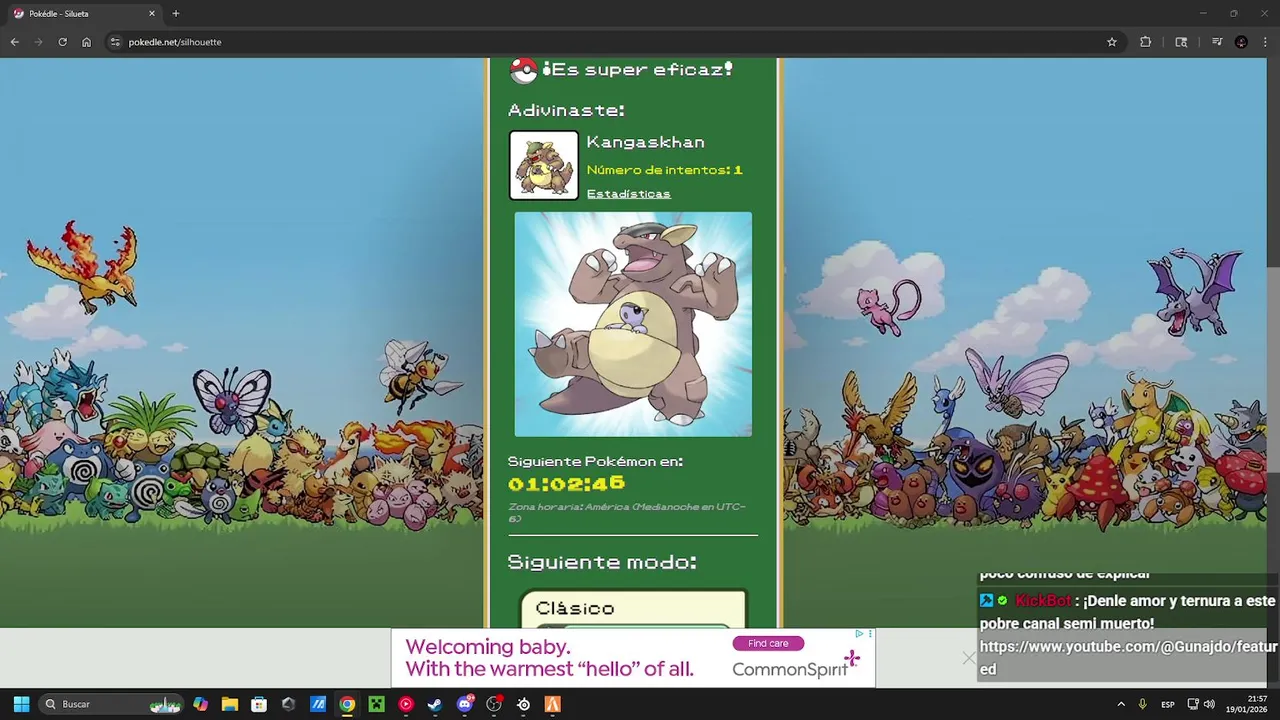Switch to Google Chrome in the taskbar
The width and height of the screenshot is (1280, 720).
(x=347, y=704)
